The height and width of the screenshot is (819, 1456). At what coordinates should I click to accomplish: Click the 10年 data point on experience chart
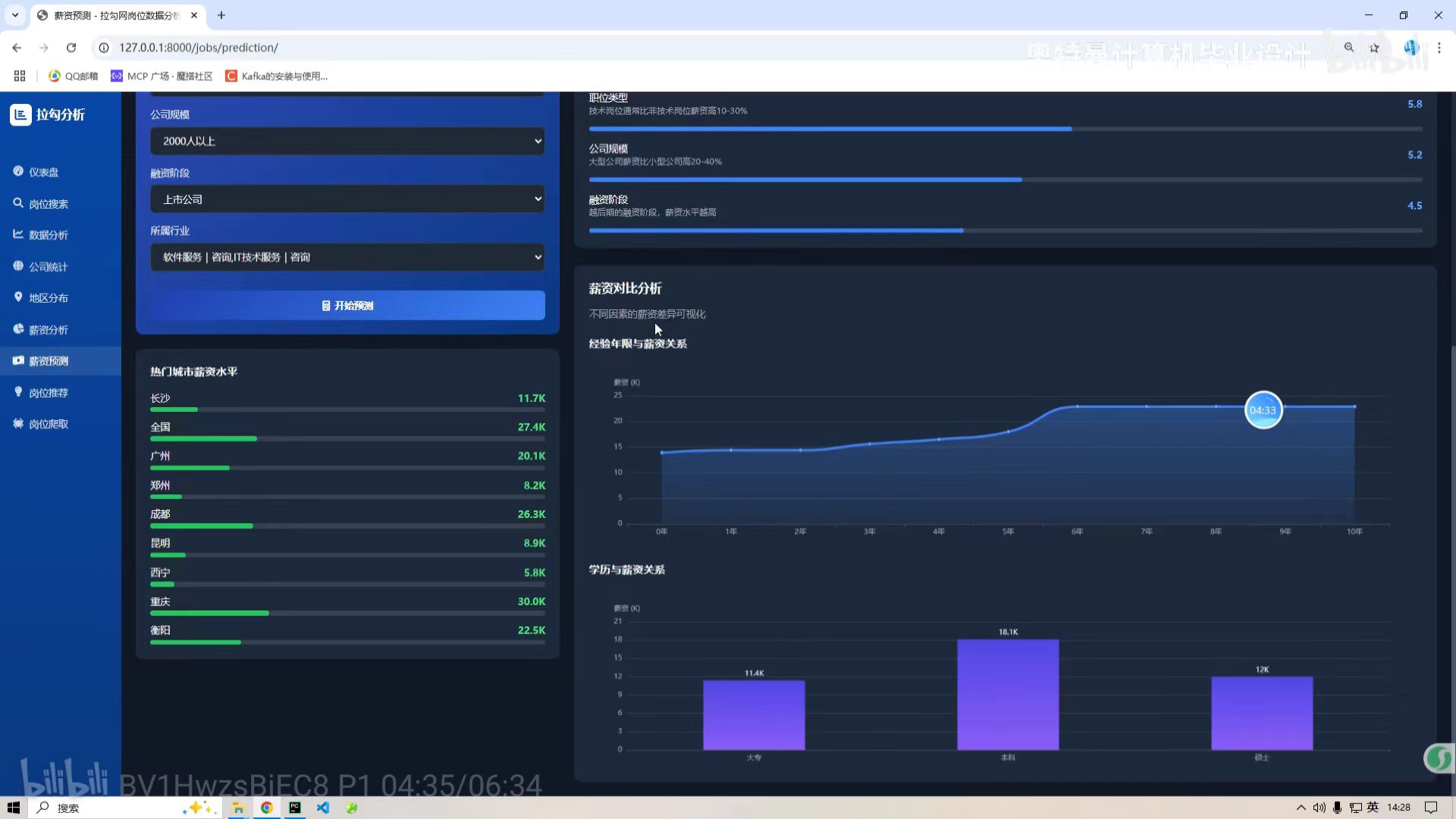[x=1354, y=407]
